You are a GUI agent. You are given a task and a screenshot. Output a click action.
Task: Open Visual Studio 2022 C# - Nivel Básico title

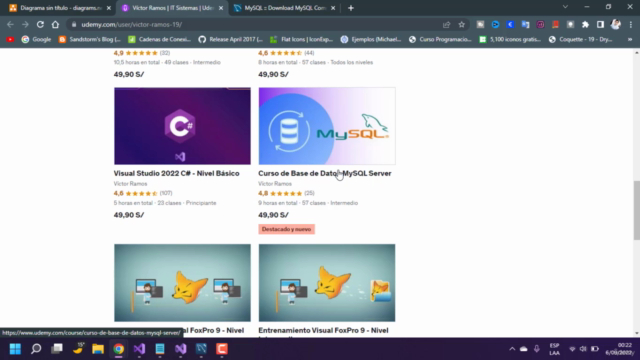(176, 173)
